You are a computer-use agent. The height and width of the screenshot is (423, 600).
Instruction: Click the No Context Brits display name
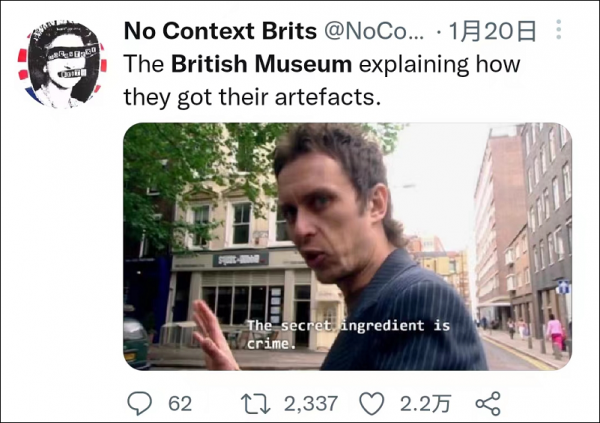(x=220, y=31)
